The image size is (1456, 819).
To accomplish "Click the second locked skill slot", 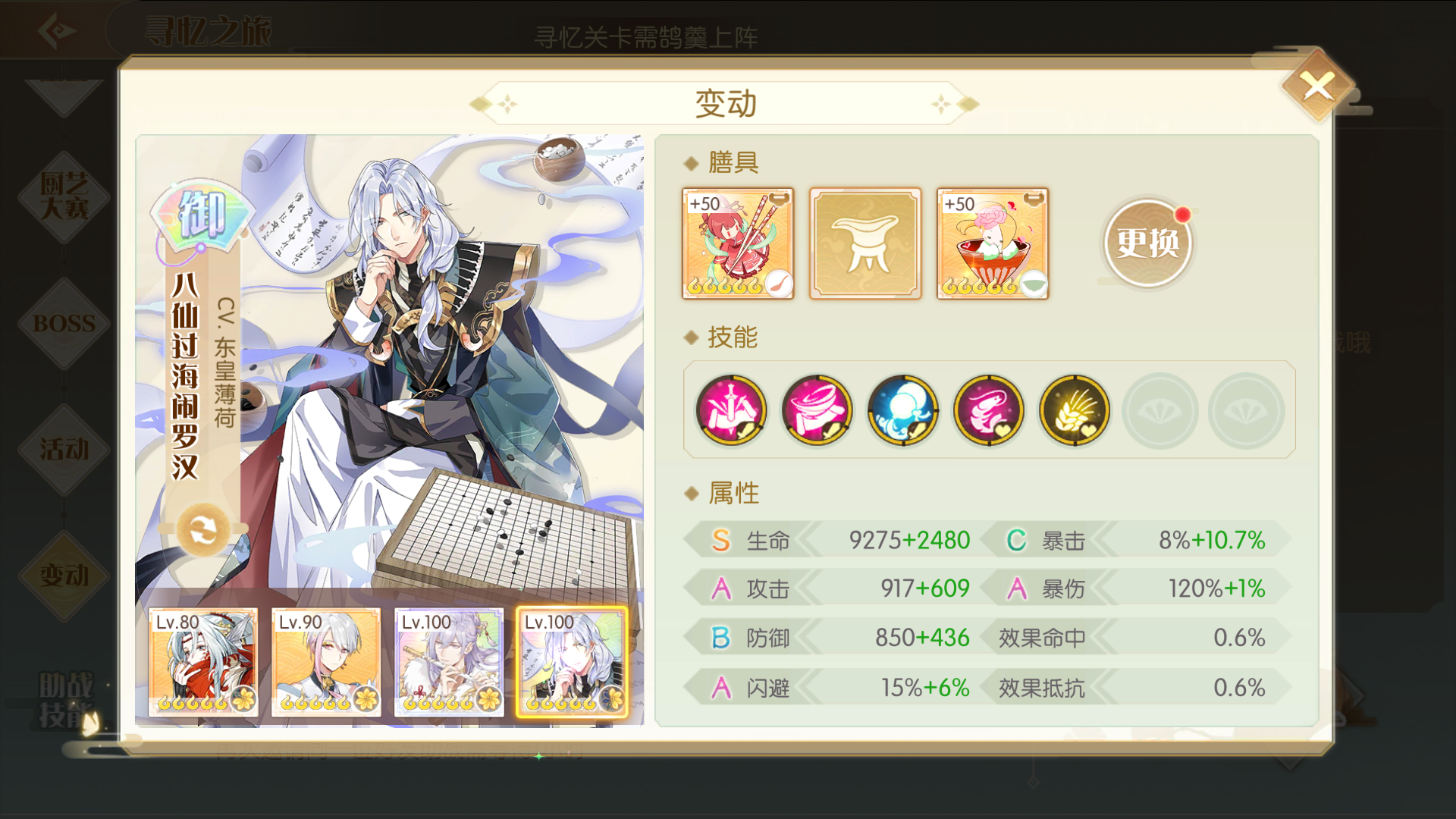I will (1246, 410).
